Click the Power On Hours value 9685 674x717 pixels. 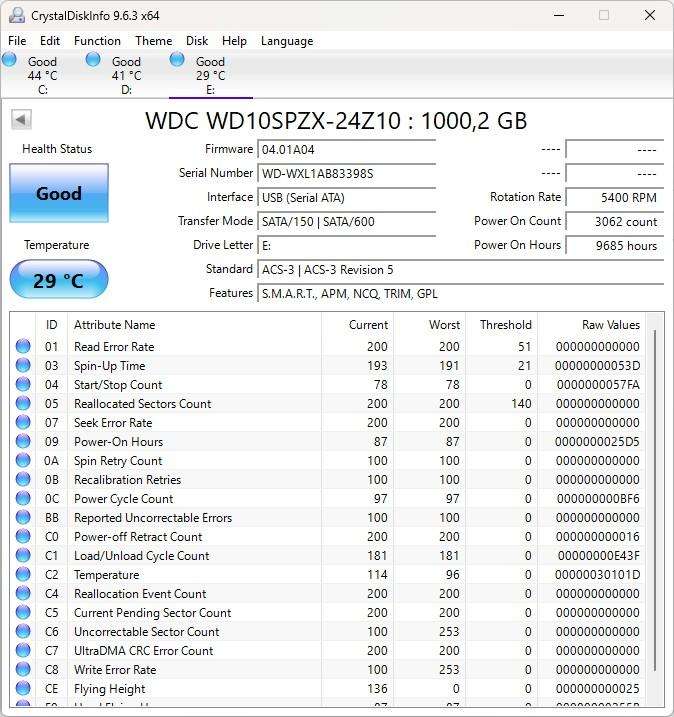coord(615,246)
